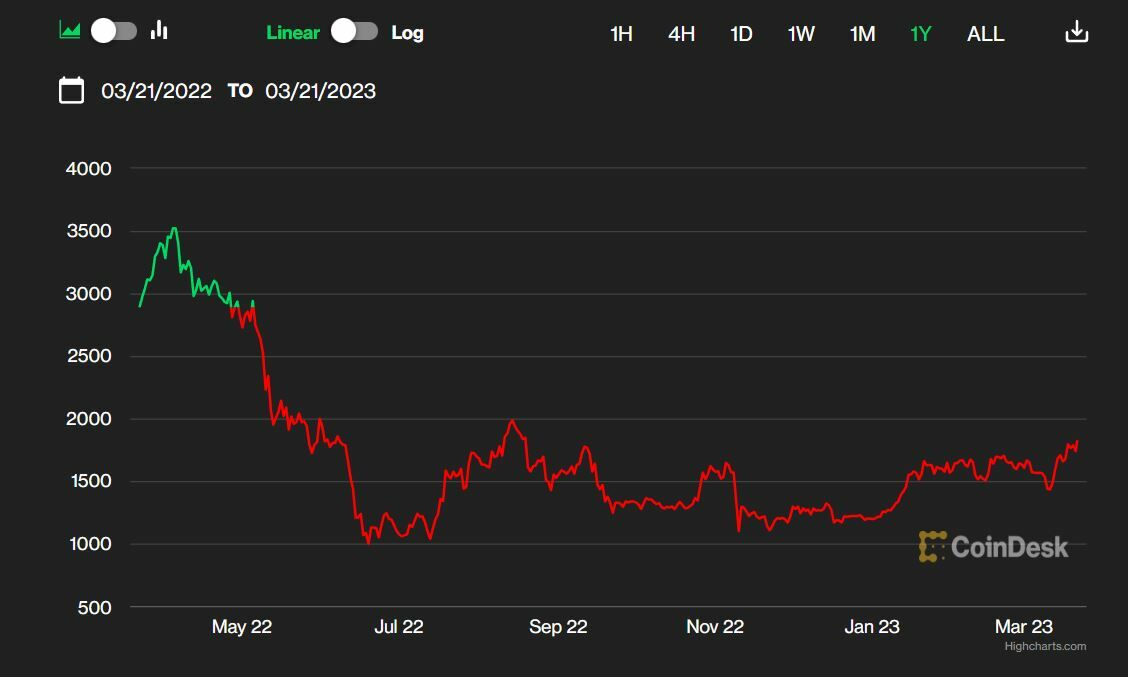Click the price peak near 3500

click(x=174, y=229)
